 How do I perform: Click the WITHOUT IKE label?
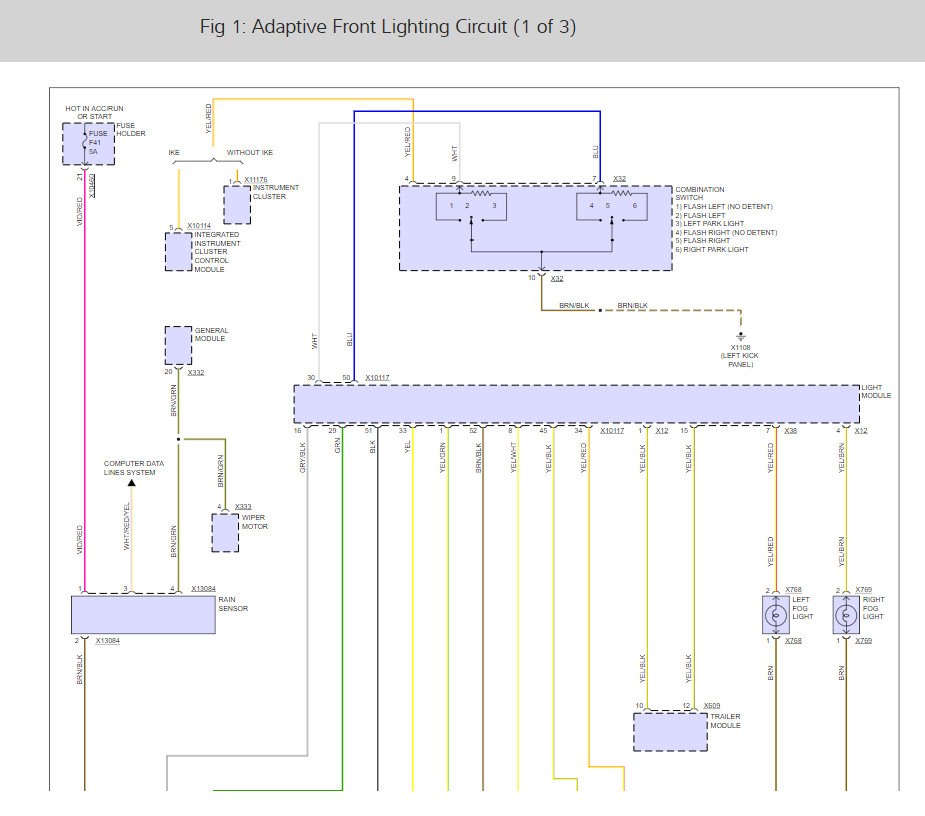(x=250, y=152)
